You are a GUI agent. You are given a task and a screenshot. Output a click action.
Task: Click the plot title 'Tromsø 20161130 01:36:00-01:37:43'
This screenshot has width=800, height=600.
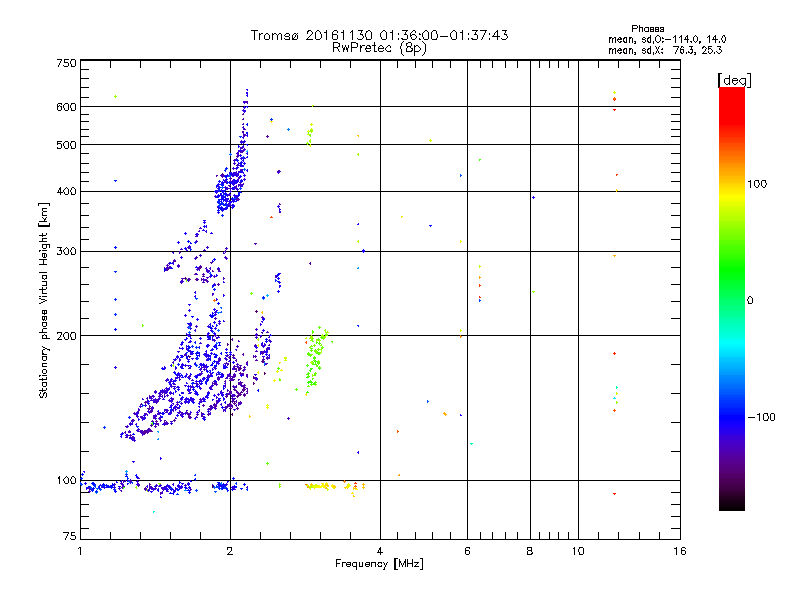(x=379, y=35)
